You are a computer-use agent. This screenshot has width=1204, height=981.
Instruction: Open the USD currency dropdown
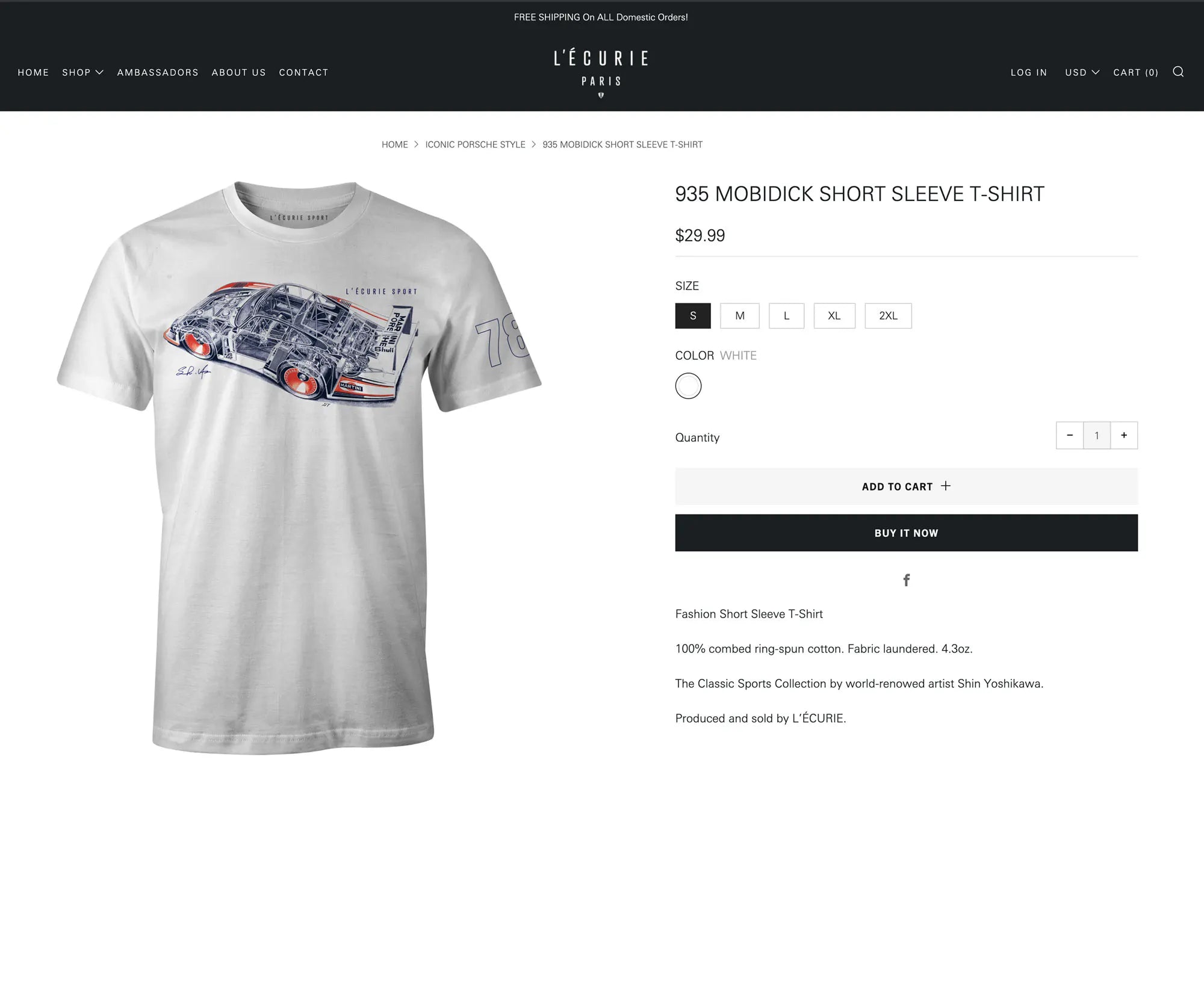[1082, 72]
